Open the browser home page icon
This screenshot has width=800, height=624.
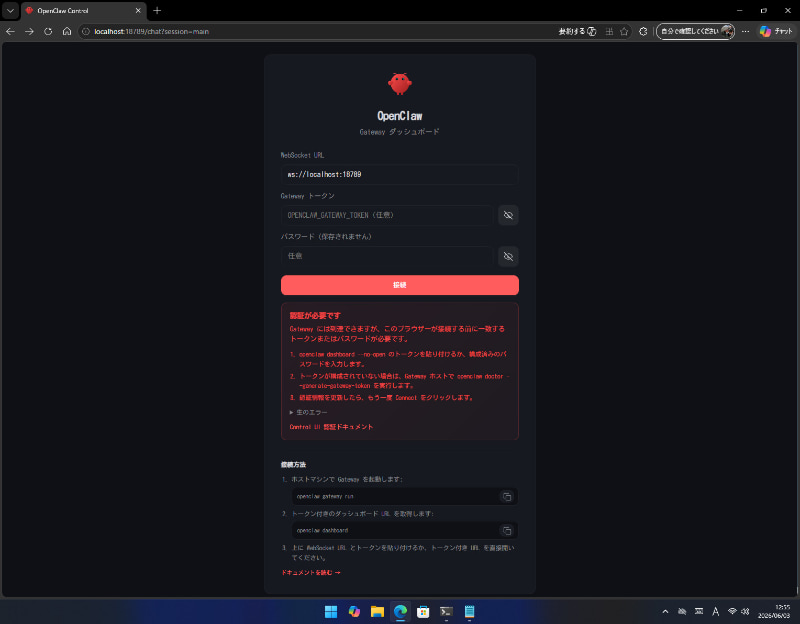(67, 32)
